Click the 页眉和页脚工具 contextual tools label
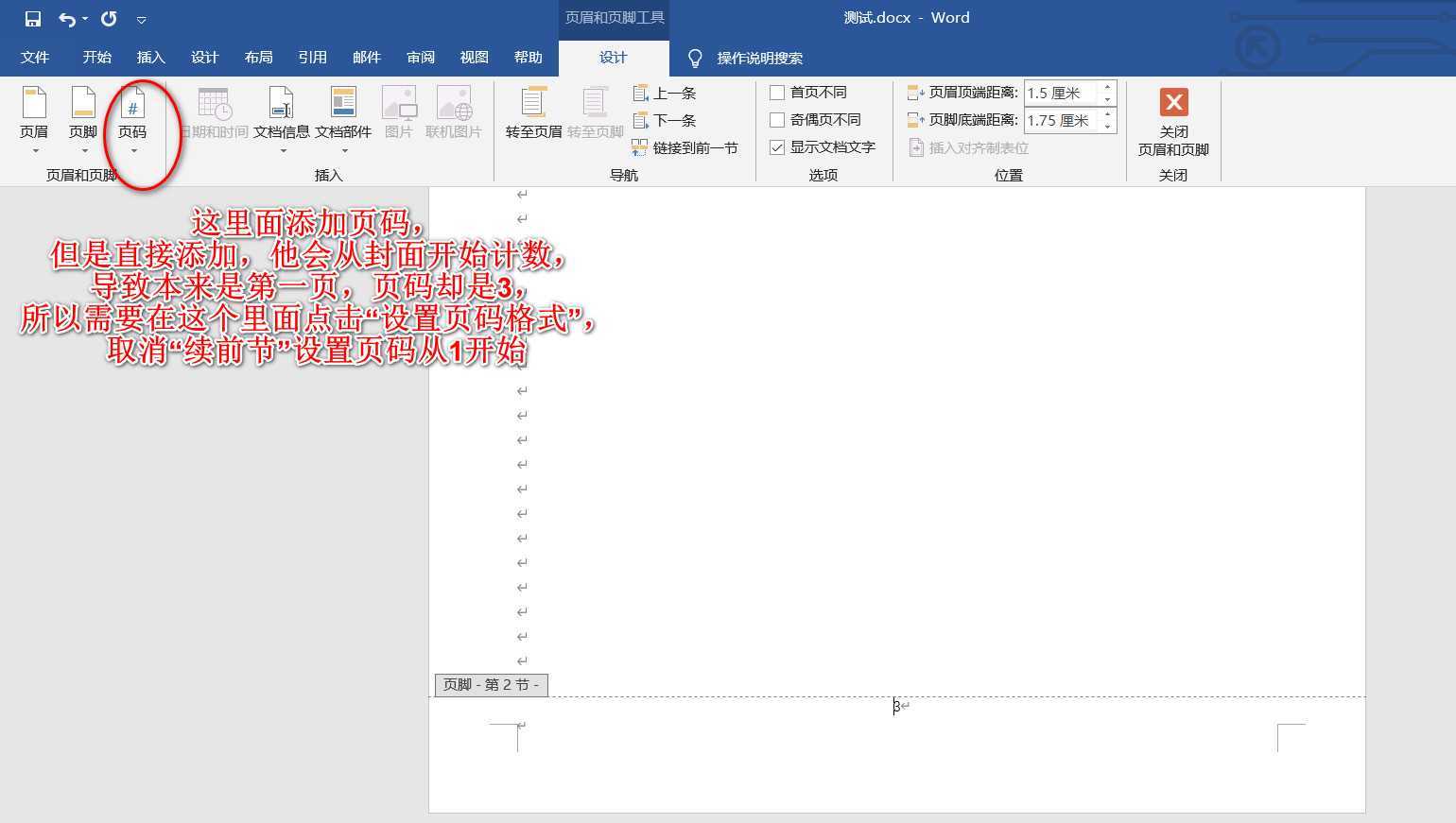 (x=615, y=18)
